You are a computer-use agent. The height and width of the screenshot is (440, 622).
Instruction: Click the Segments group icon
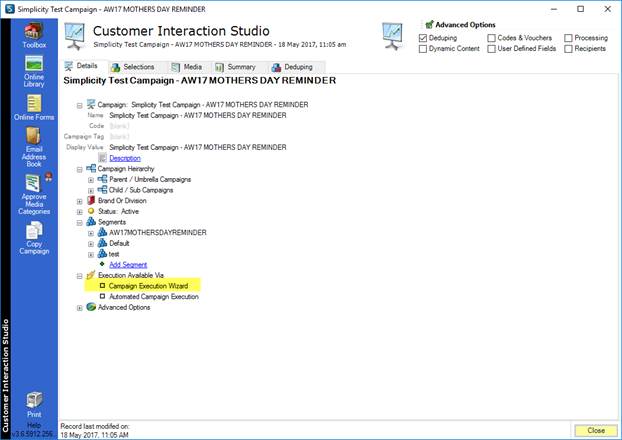pos(91,222)
